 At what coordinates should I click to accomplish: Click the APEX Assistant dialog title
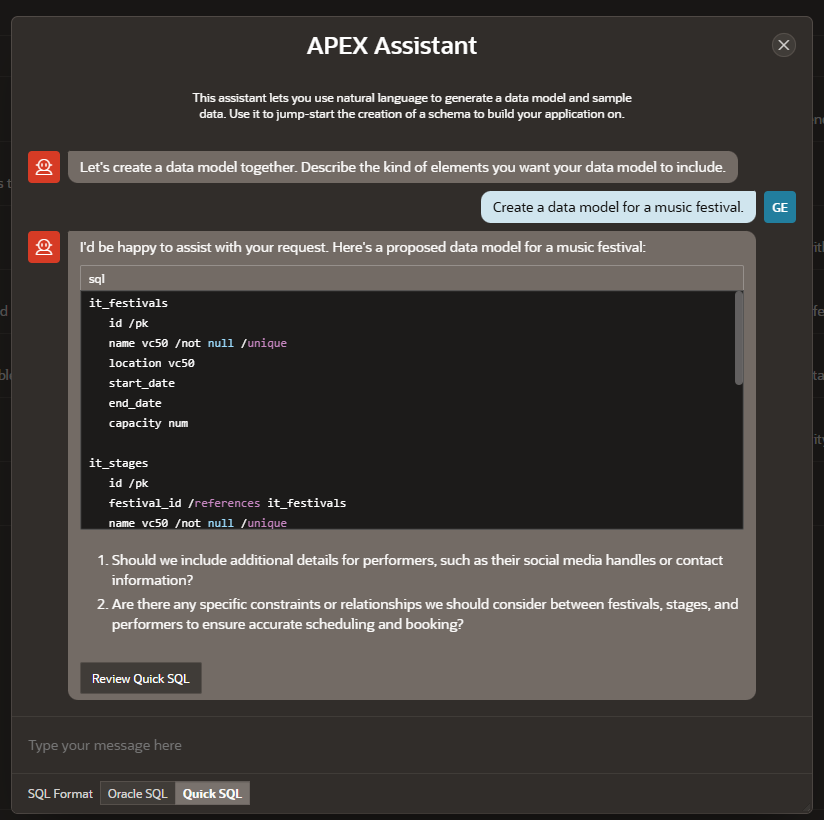tap(391, 45)
